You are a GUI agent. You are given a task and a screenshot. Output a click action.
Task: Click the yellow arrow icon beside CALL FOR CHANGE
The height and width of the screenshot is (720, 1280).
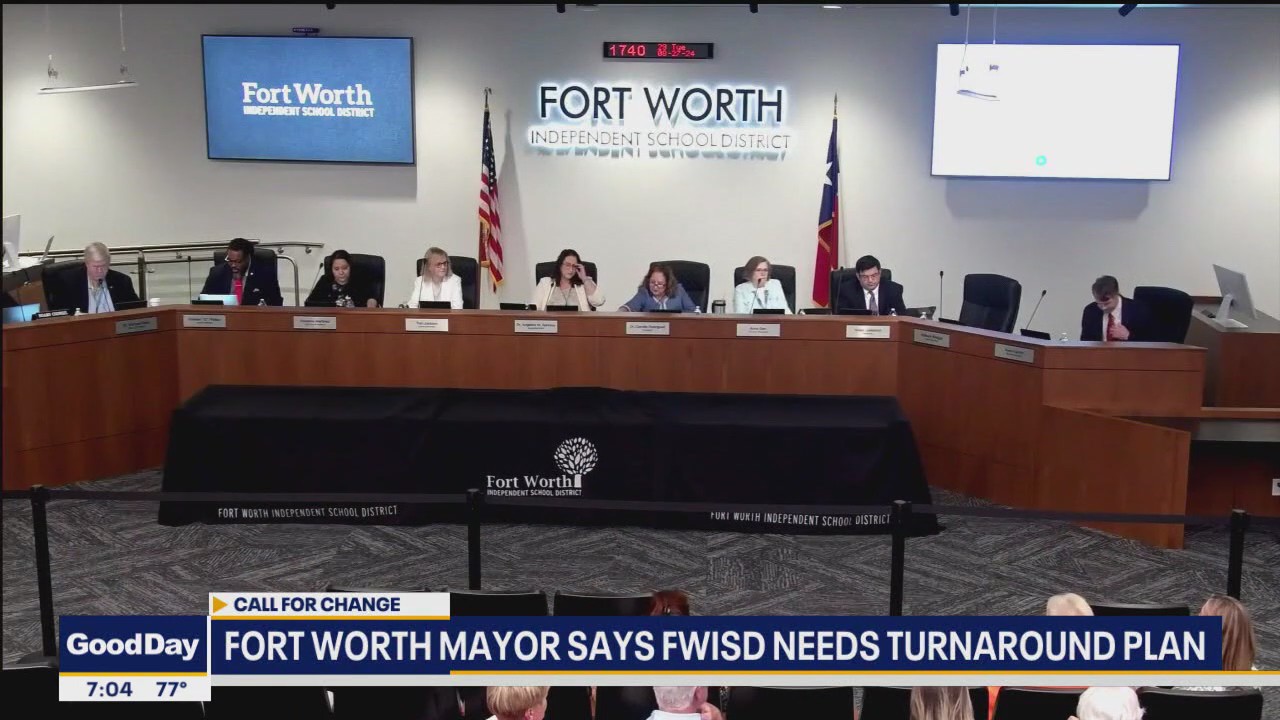[x=222, y=604]
